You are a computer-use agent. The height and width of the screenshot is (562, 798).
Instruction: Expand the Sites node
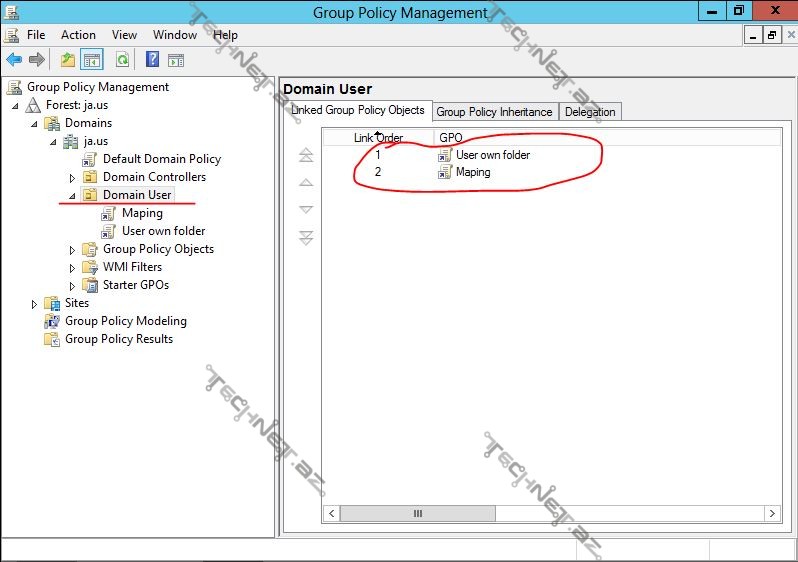[34, 303]
